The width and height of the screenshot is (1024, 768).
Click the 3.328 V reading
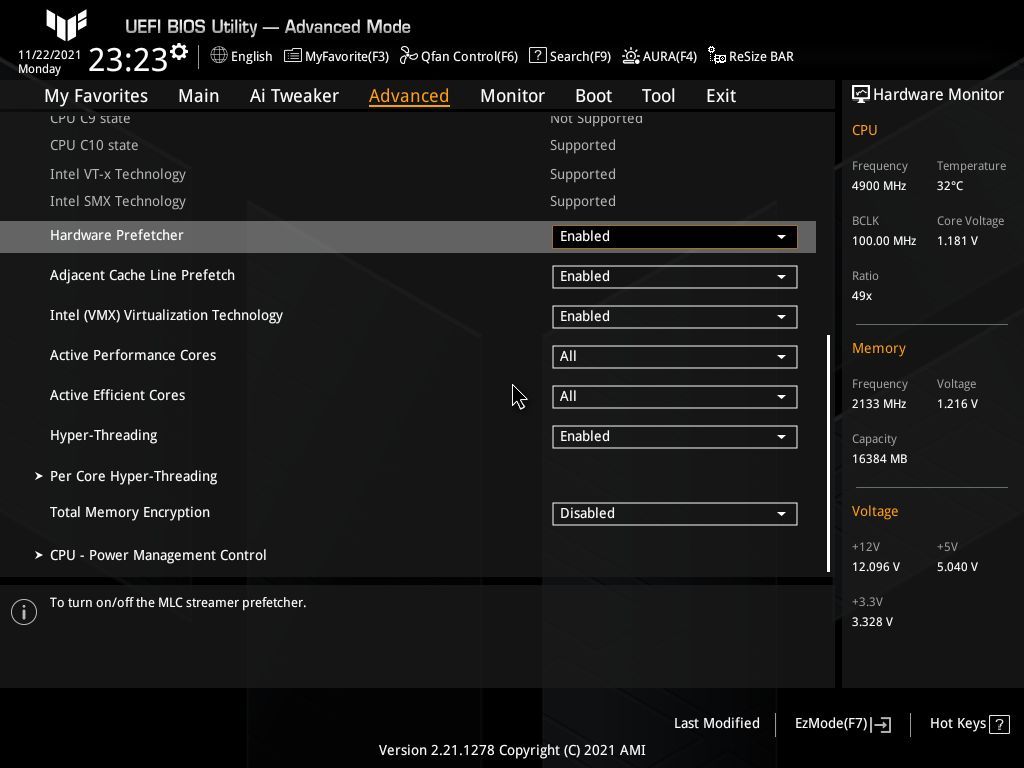point(872,622)
